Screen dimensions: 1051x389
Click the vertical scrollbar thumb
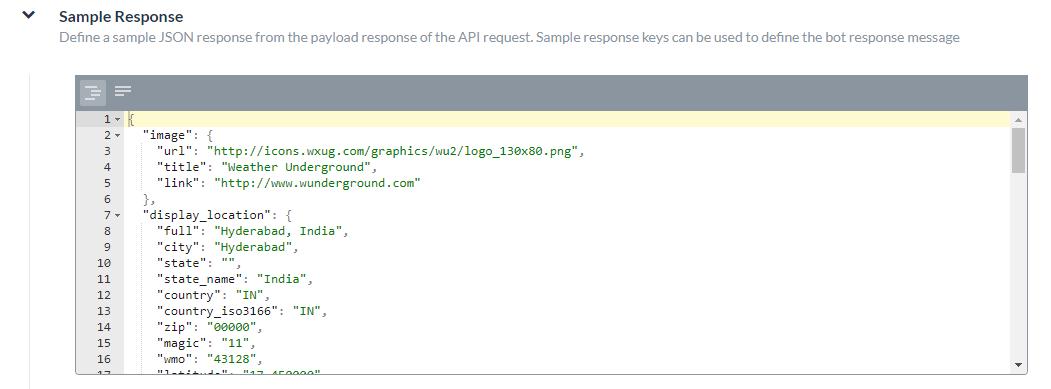tap(1019, 150)
